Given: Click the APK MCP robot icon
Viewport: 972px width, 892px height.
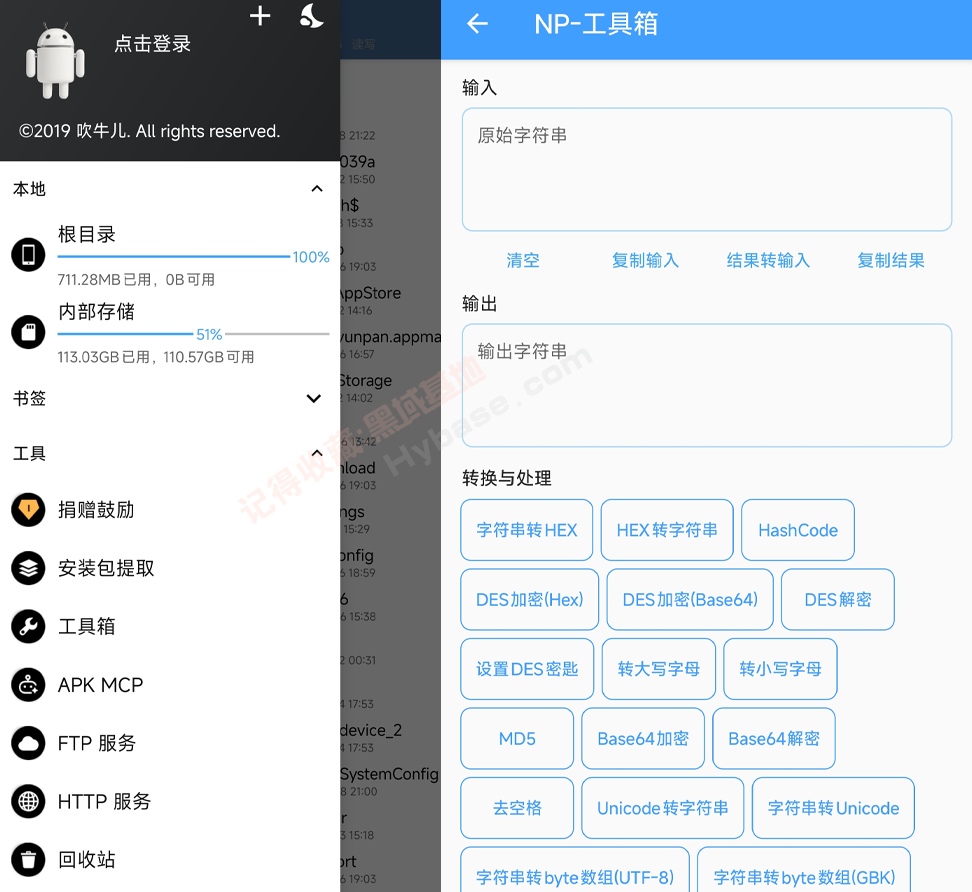Looking at the screenshot, I should click(x=29, y=685).
